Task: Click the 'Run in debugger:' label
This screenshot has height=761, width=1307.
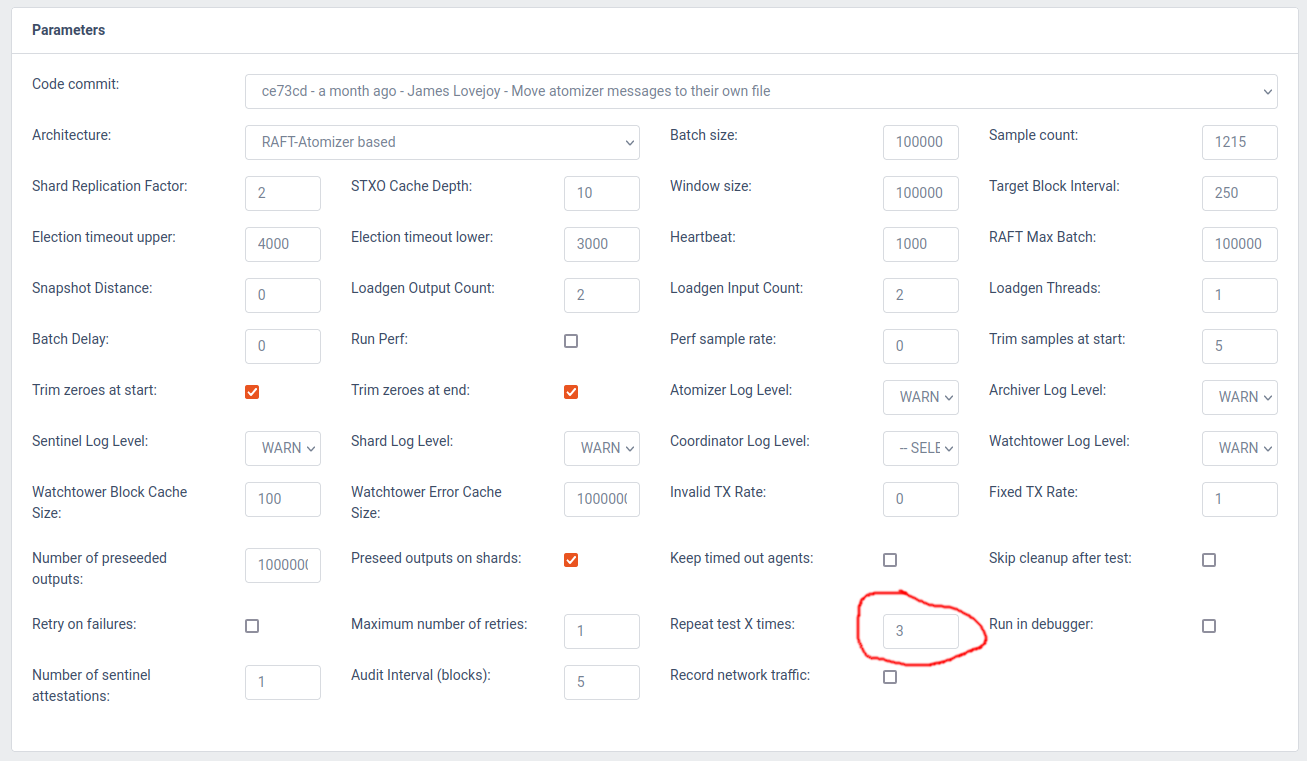Action: coord(1041,624)
